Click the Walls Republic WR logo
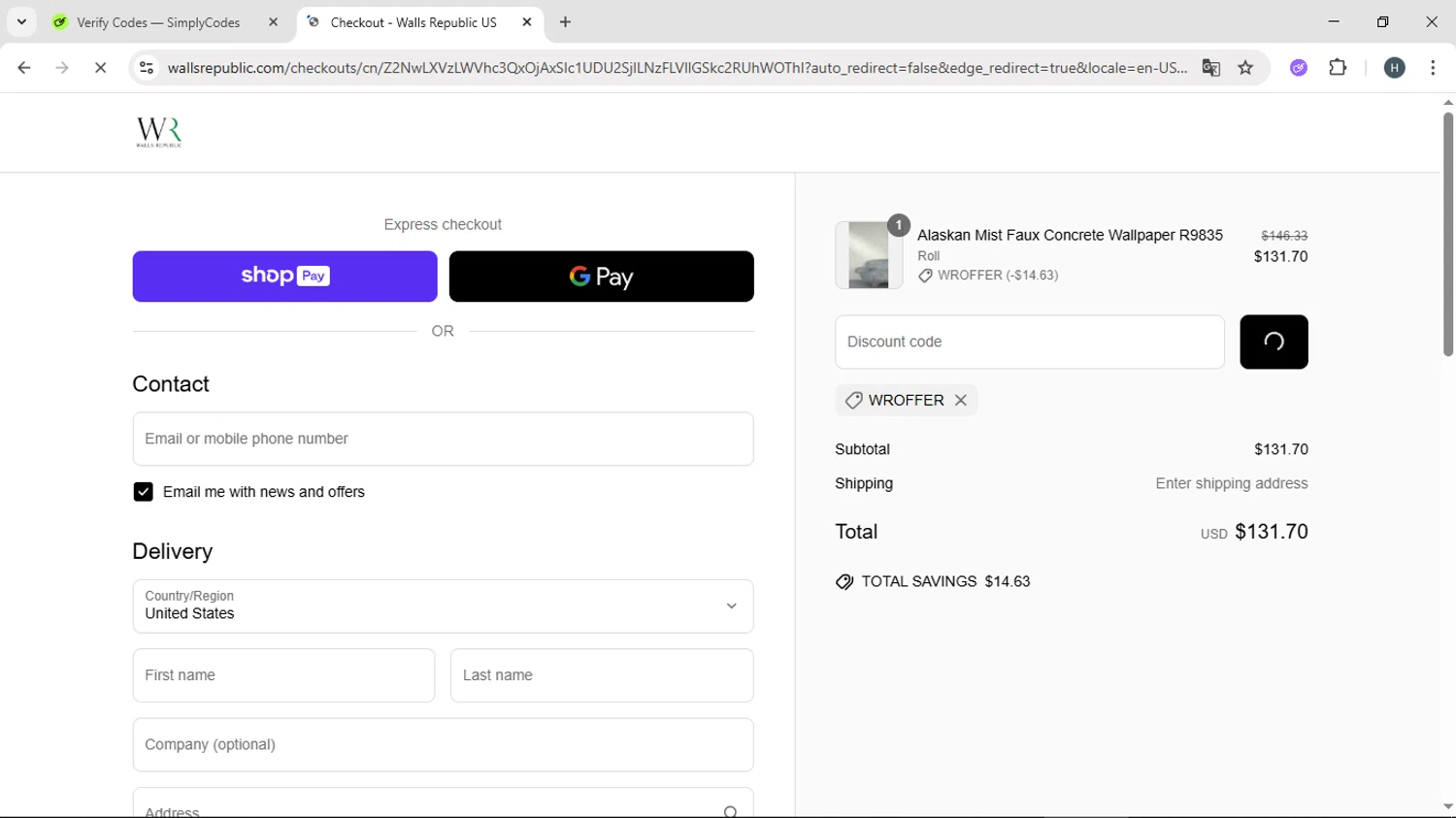1456x818 pixels. coord(159,132)
